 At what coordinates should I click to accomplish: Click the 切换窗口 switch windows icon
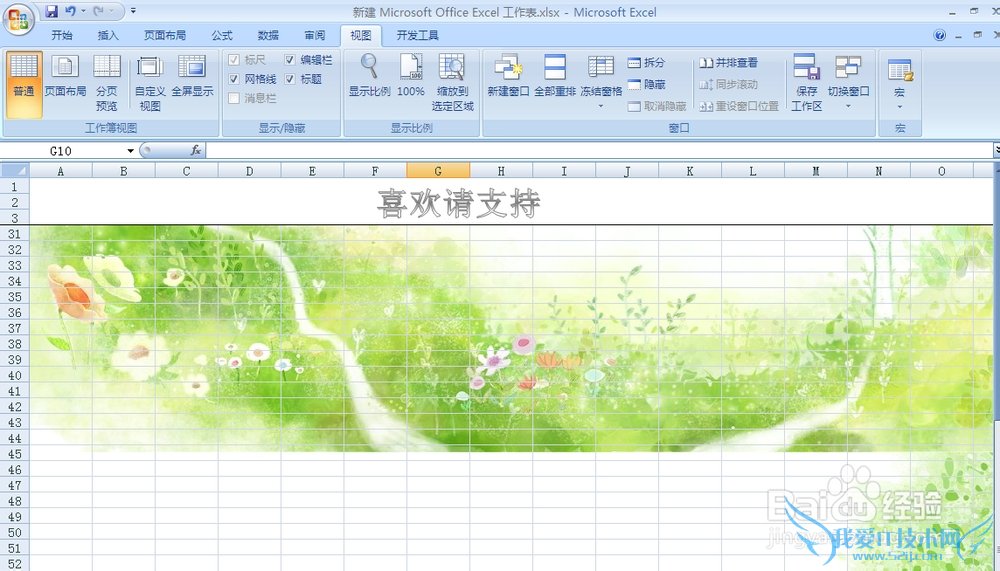coord(848,67)
